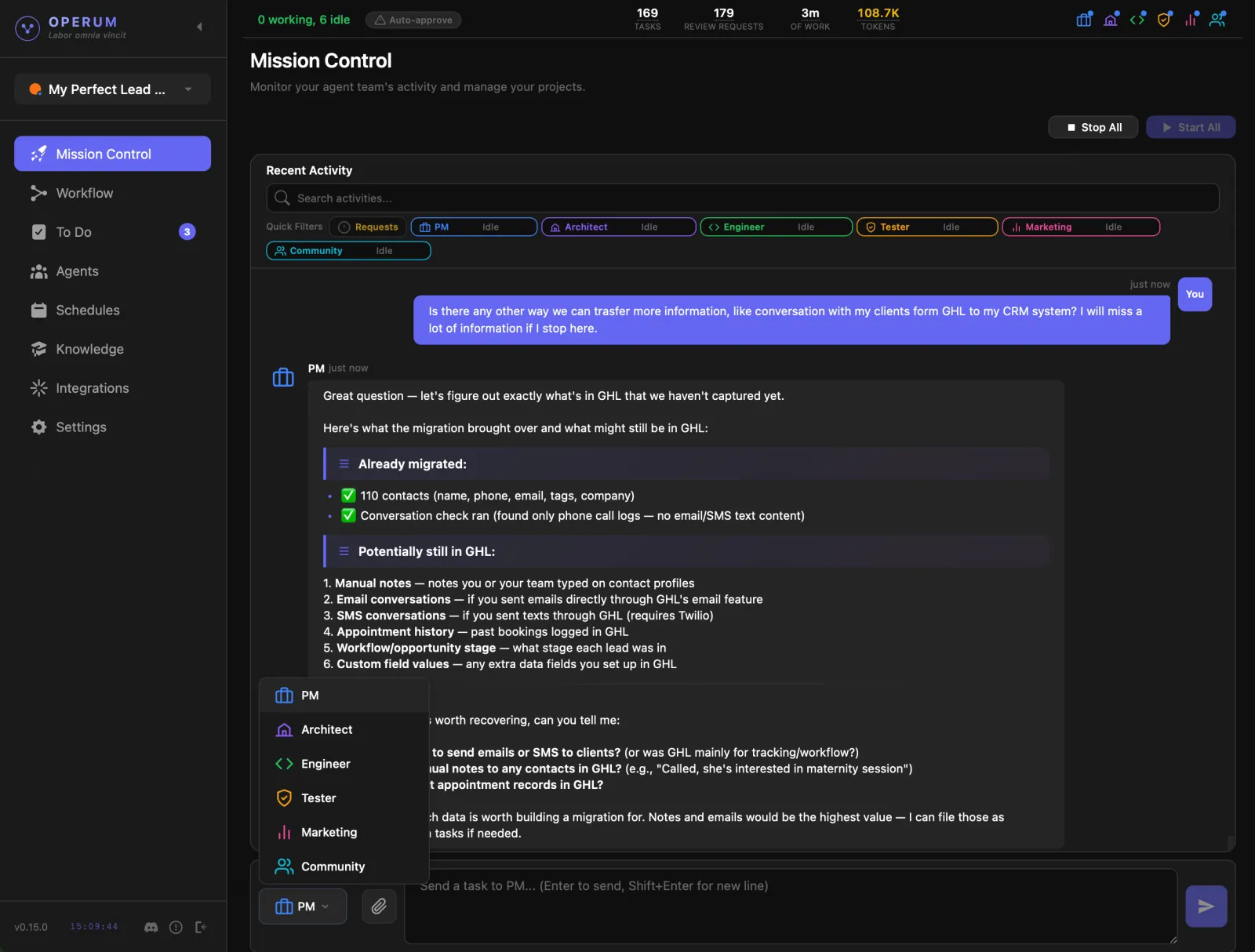Open the Marketing bar-chart icon in top bar
1255x952 pixels.
coord(1190,19)
